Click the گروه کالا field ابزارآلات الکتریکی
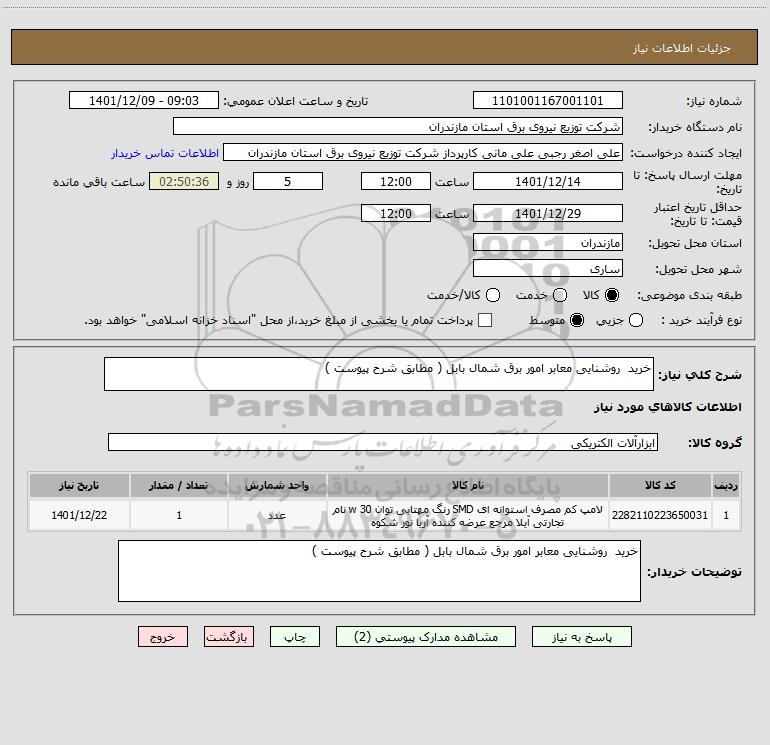 point(383,442)
